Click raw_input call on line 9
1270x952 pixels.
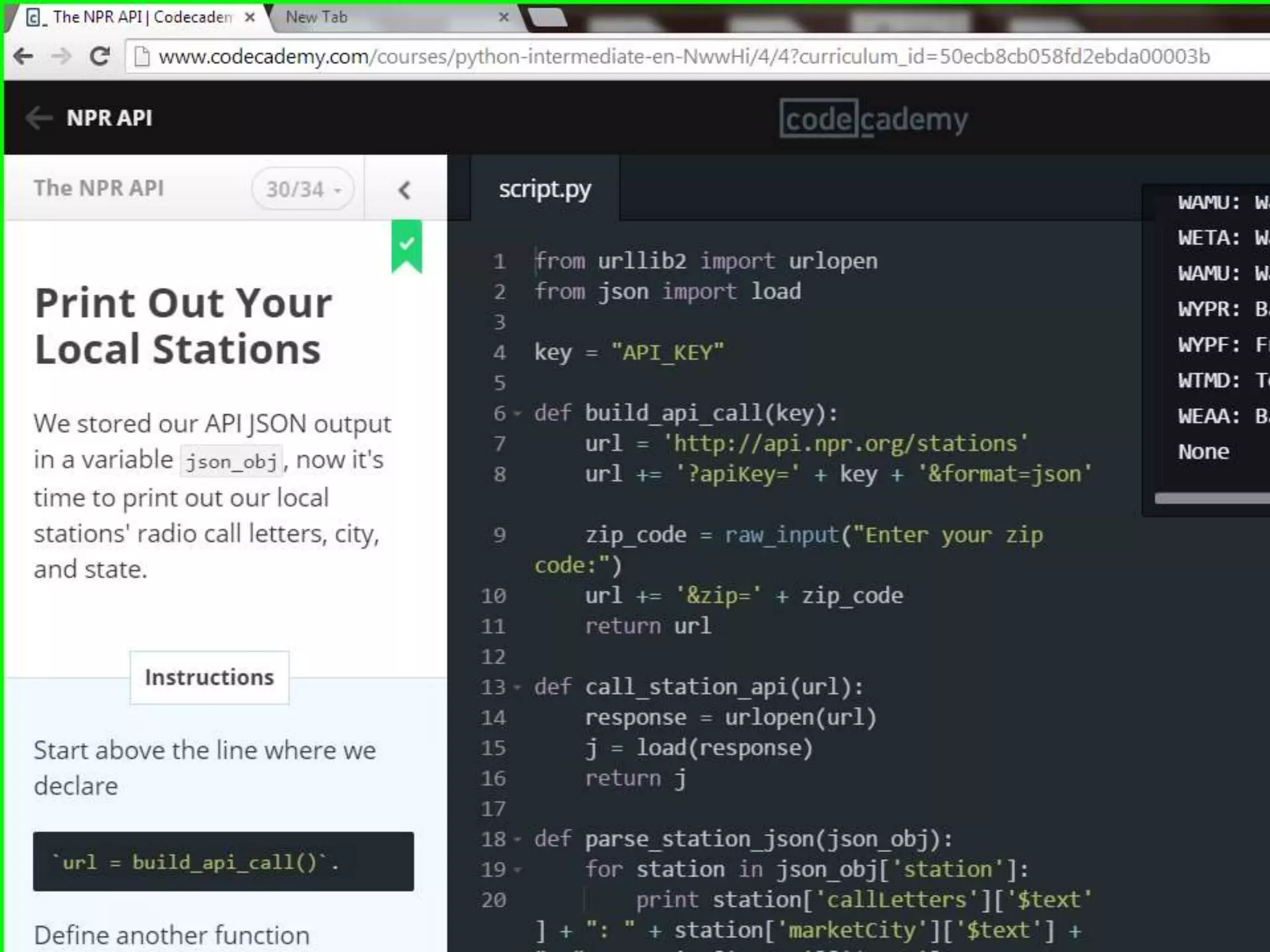point(781,534)
